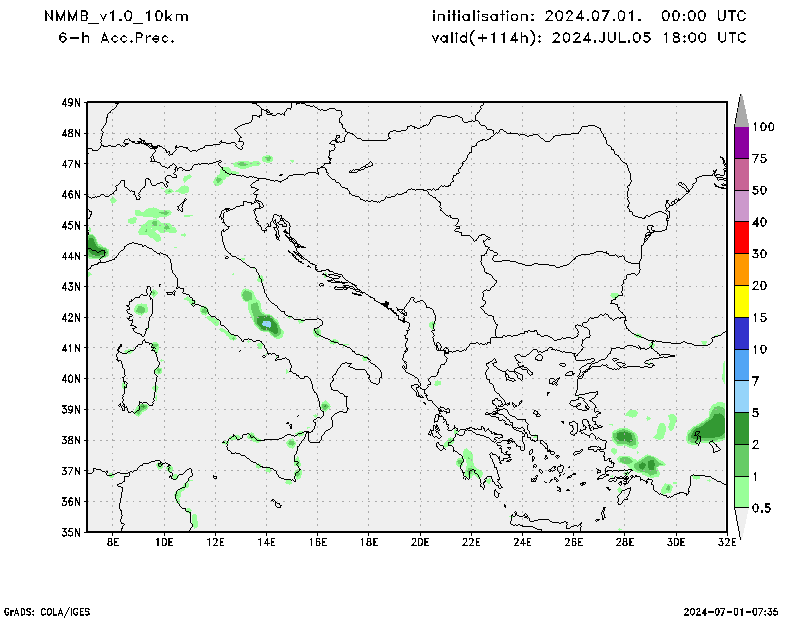Click the initialisation date text
The width and height of the screenshot is (800, 618).
pyautogui.click(x=589, y=17)
